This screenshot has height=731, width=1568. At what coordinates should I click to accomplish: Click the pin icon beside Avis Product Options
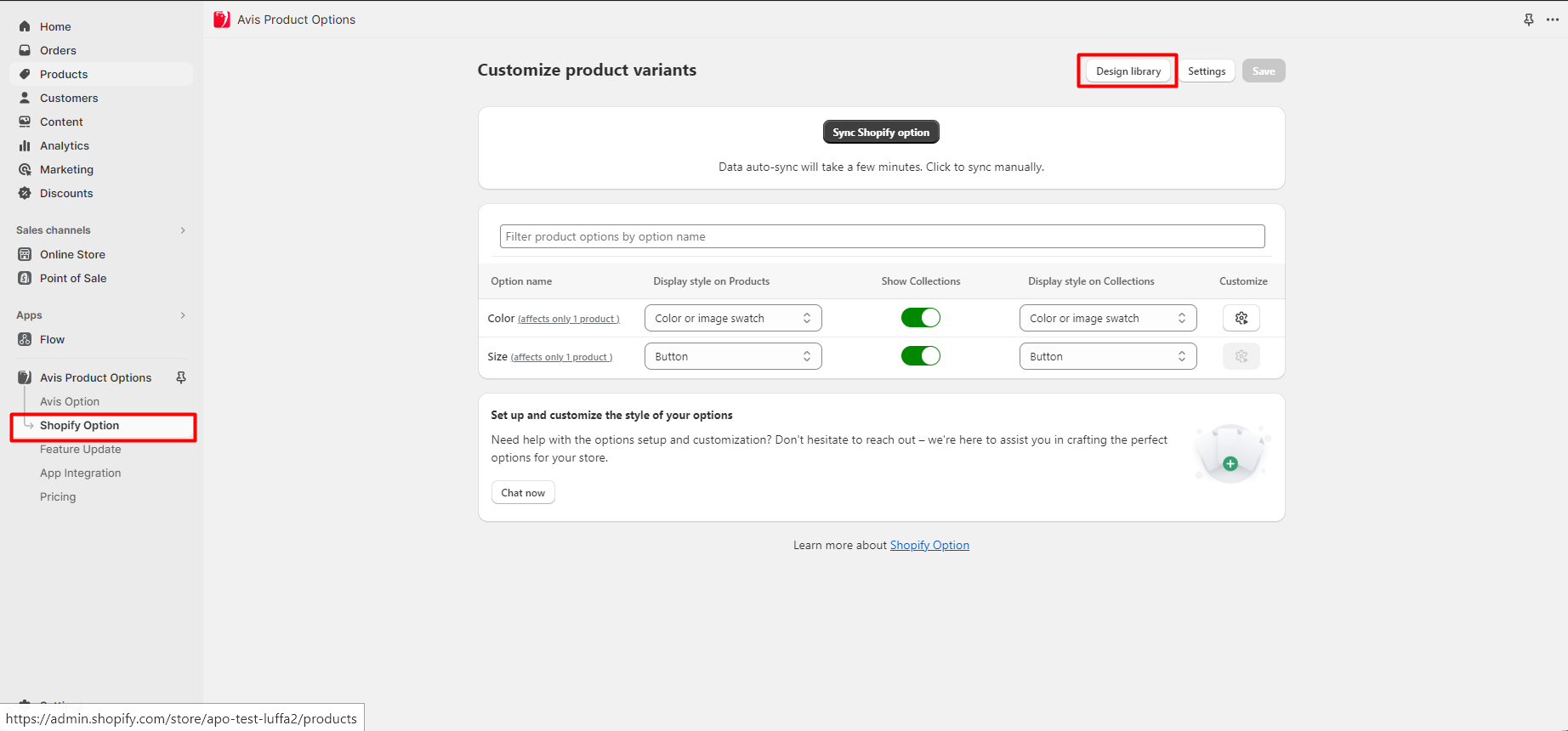tap(181, 377)
